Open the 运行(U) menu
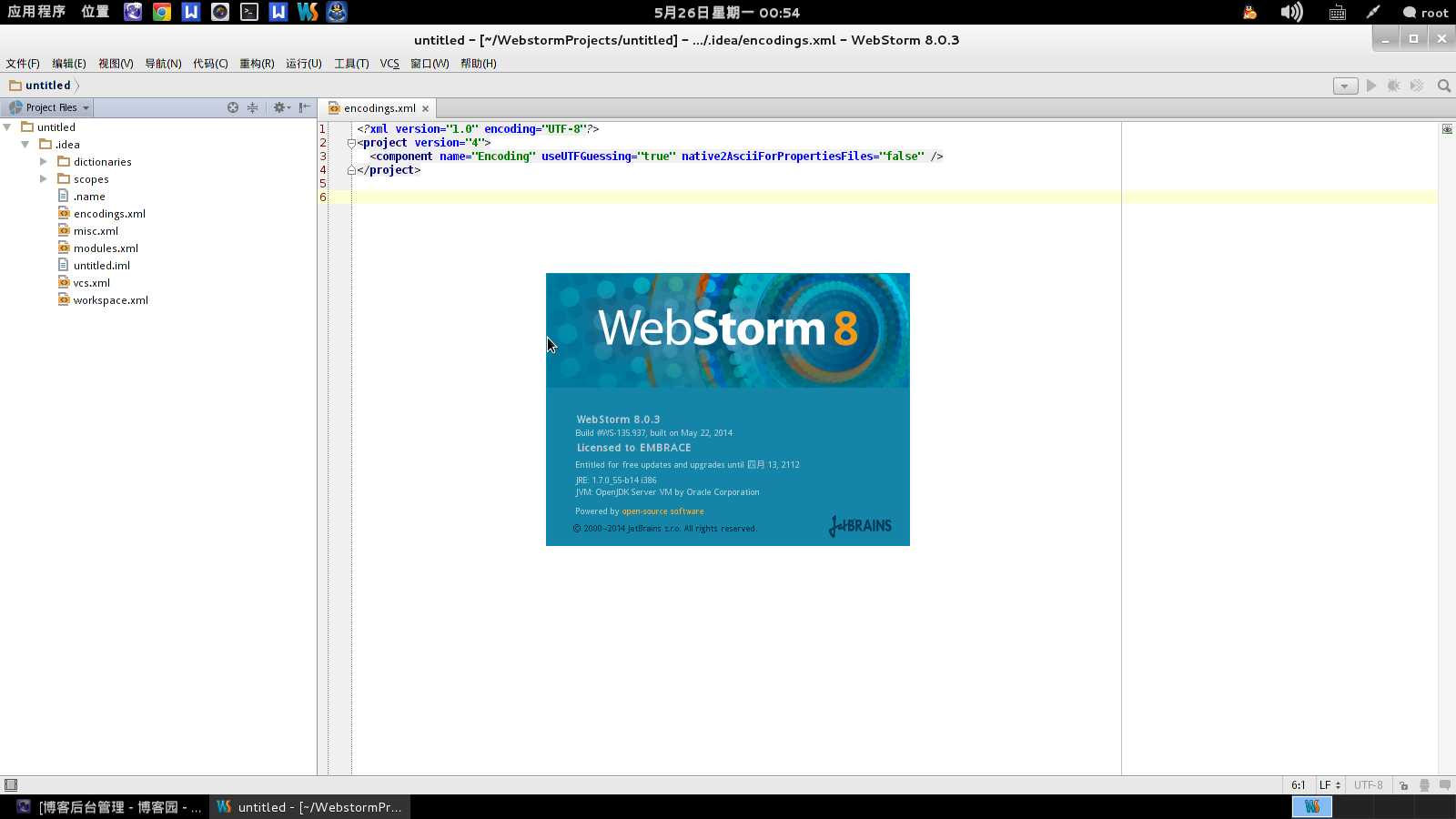The height and width of the screenshot is (819, 1456). click(x=304, y=64)
